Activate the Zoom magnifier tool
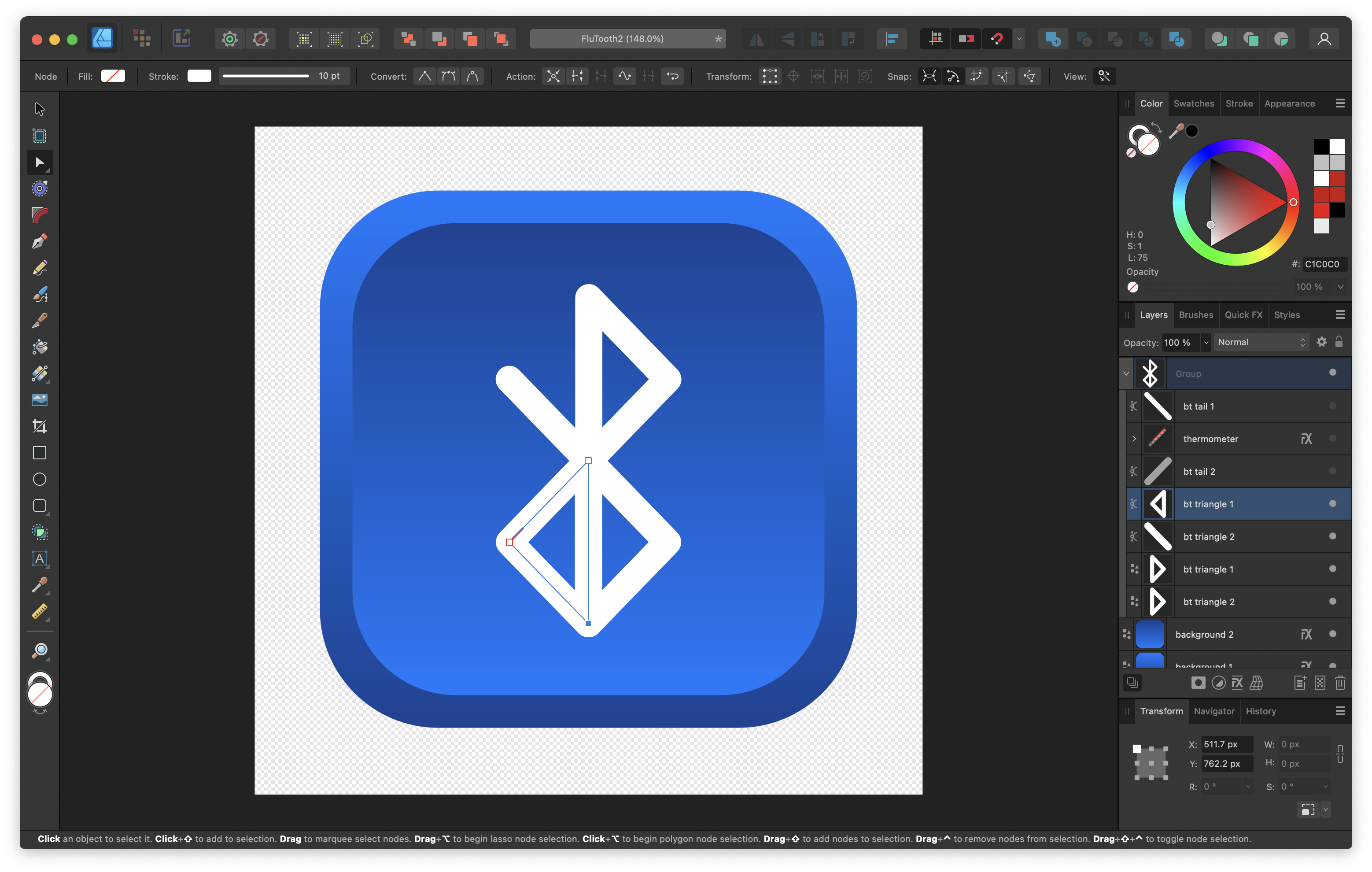The width and height of the screenshot is (1372, 872). 39,650
